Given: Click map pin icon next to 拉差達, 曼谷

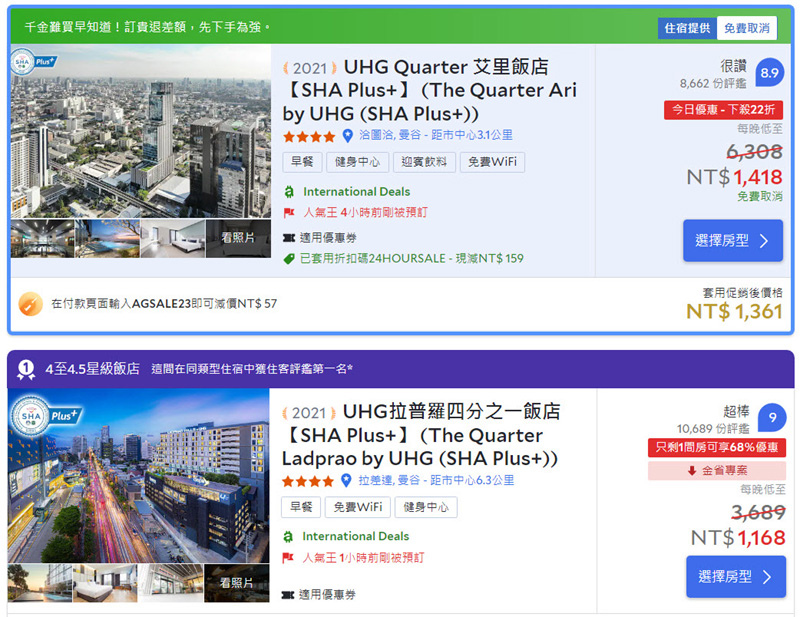Looking at the screenshot, I should point(346,480).
